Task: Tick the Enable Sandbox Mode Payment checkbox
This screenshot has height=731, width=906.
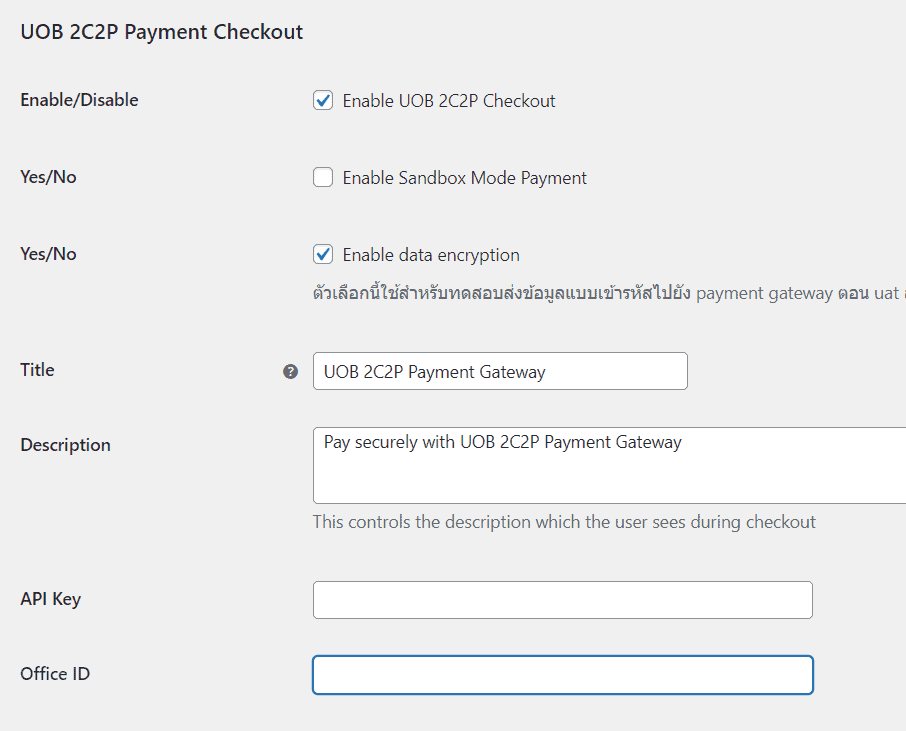Action: click(x=323, y=178)
